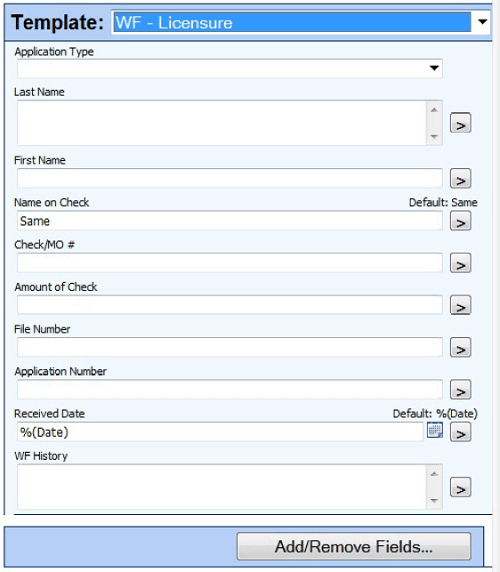The height and width of the screenshot is (572, 500).
Task: Click the arrow button beside File Number
Action: tap(460, 347)
